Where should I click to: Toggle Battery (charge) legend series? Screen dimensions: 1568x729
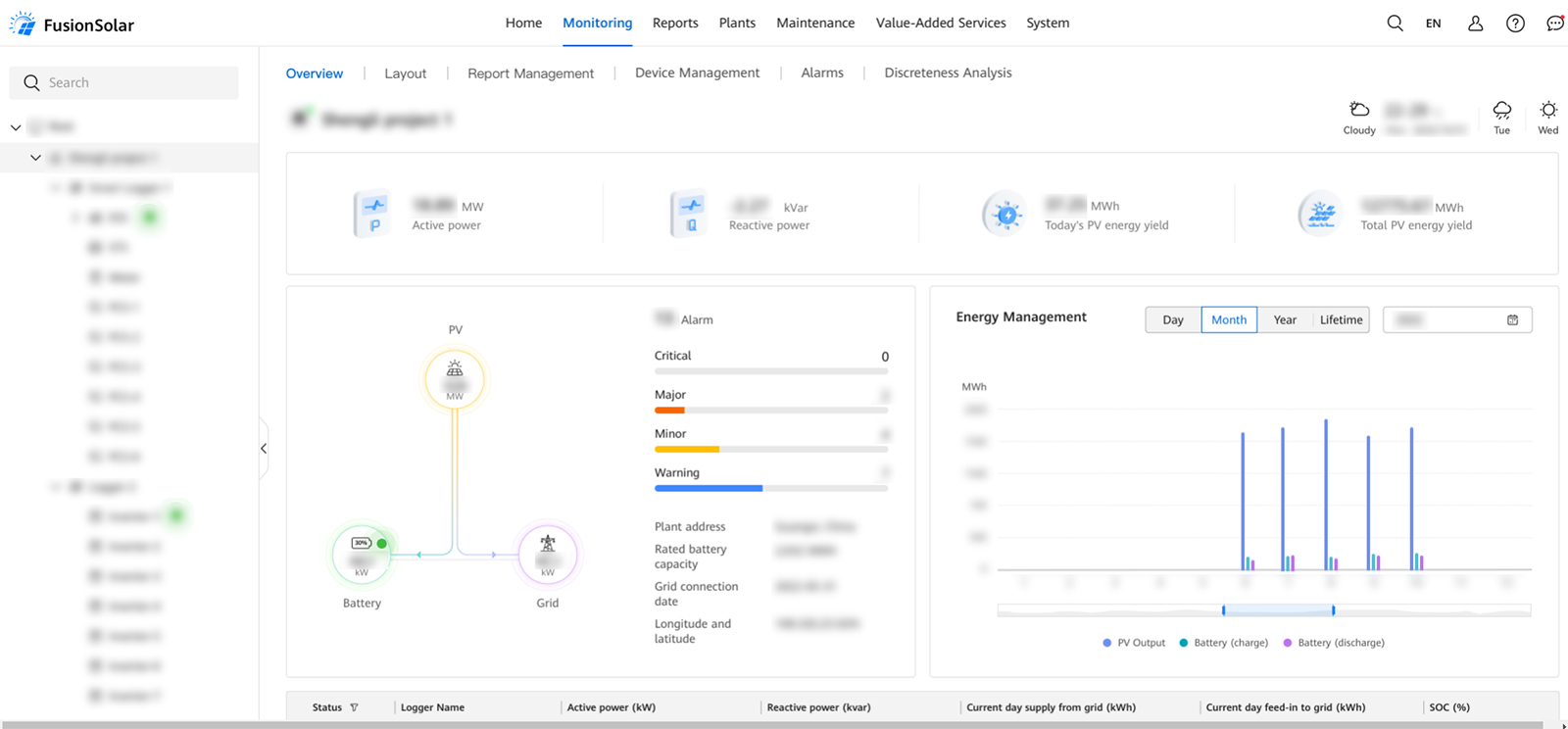pyautogui.click(x=1223, y=643)
